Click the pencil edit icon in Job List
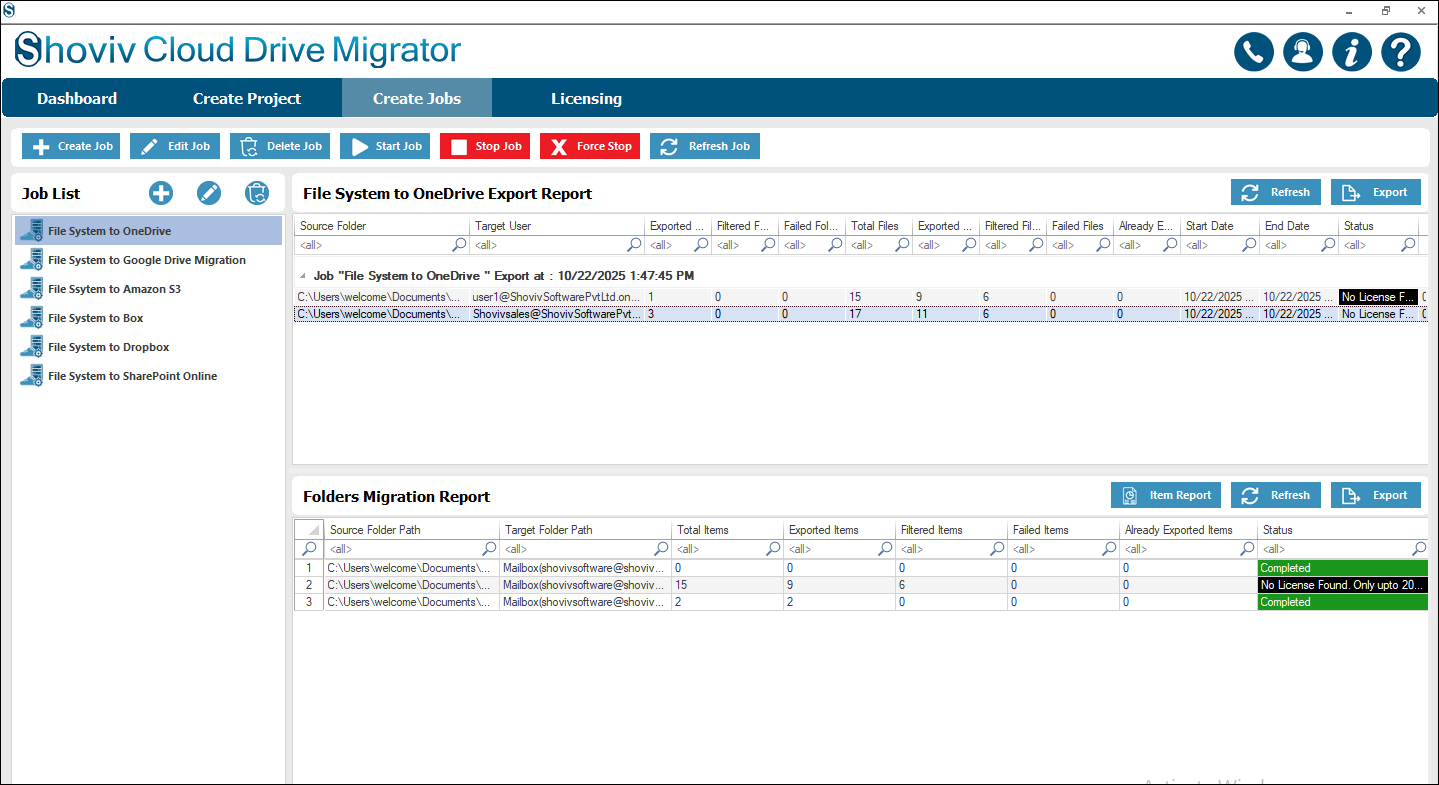1439x785 pixels. [x=208, y=193]
